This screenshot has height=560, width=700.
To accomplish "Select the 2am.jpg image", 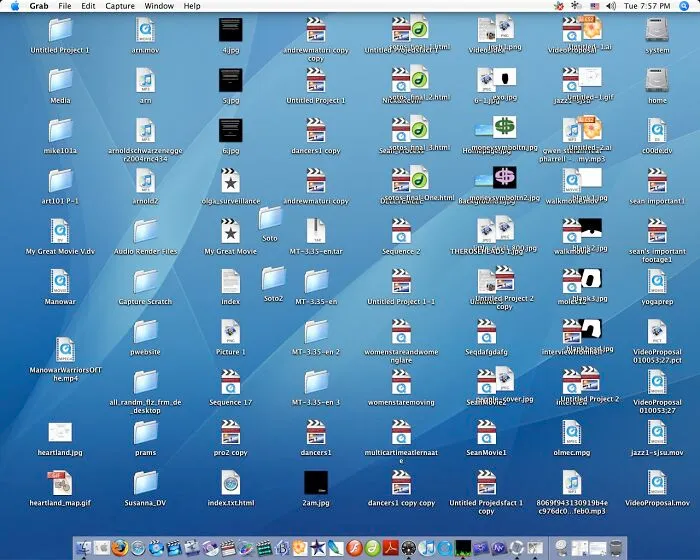I will (316, 483).
